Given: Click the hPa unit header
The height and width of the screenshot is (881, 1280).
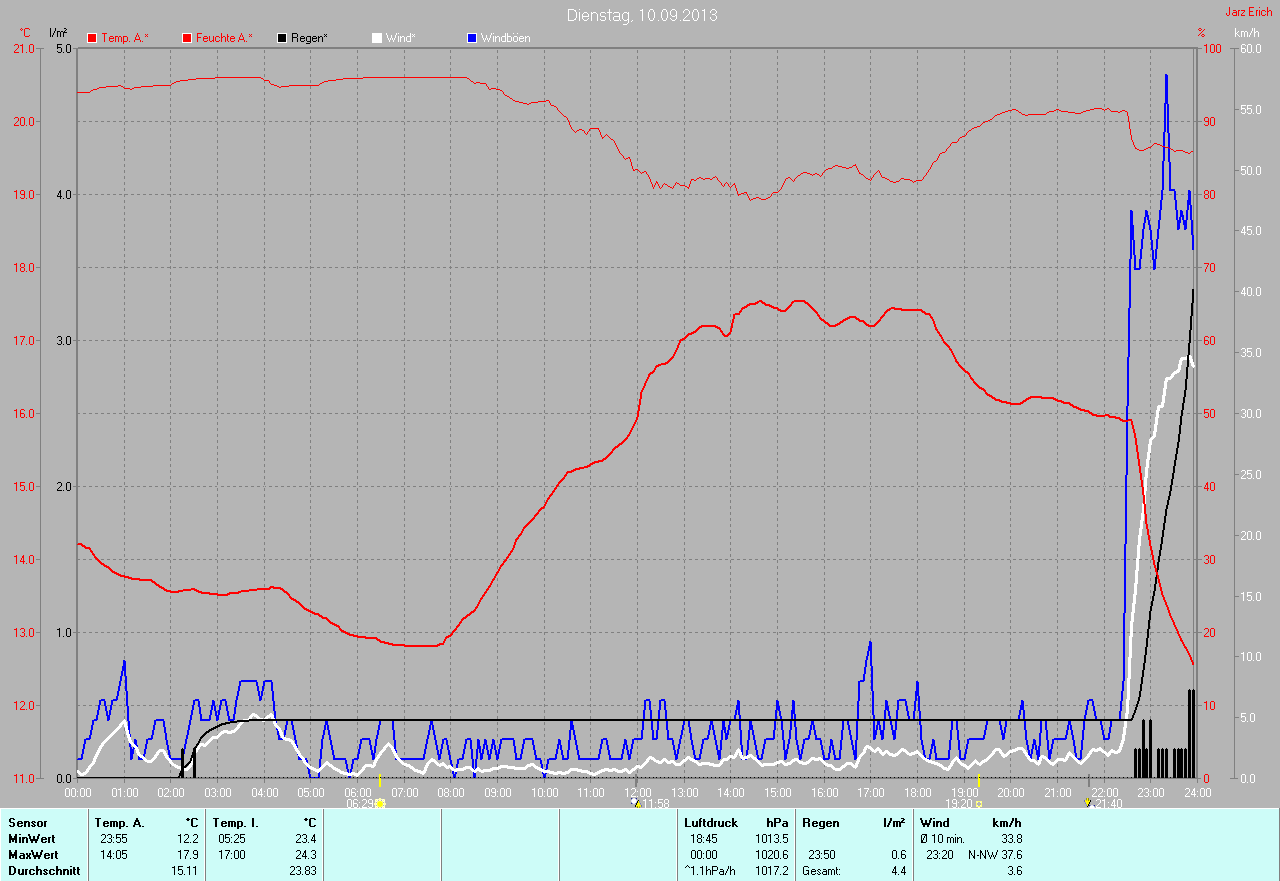Looking at the screenshot, I should (777, 823).
